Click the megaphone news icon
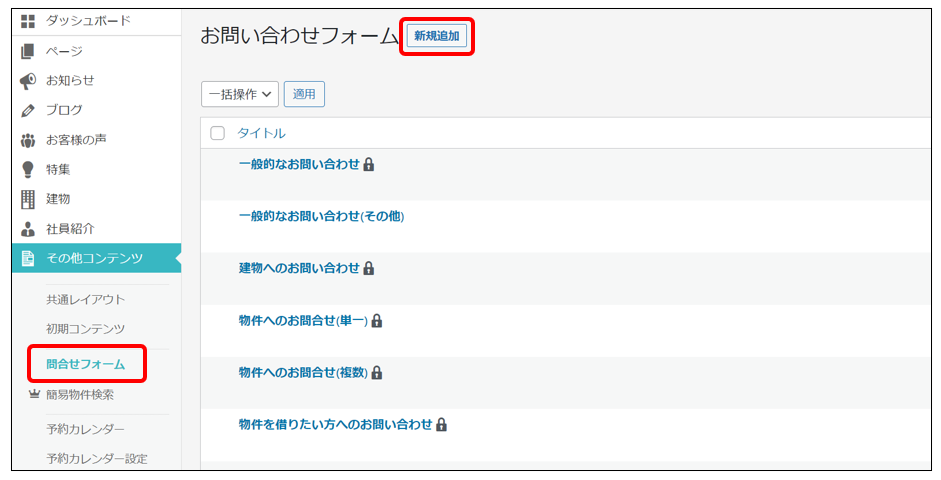Viewport: 941px width, 480px height. click(x=28, y=81)
